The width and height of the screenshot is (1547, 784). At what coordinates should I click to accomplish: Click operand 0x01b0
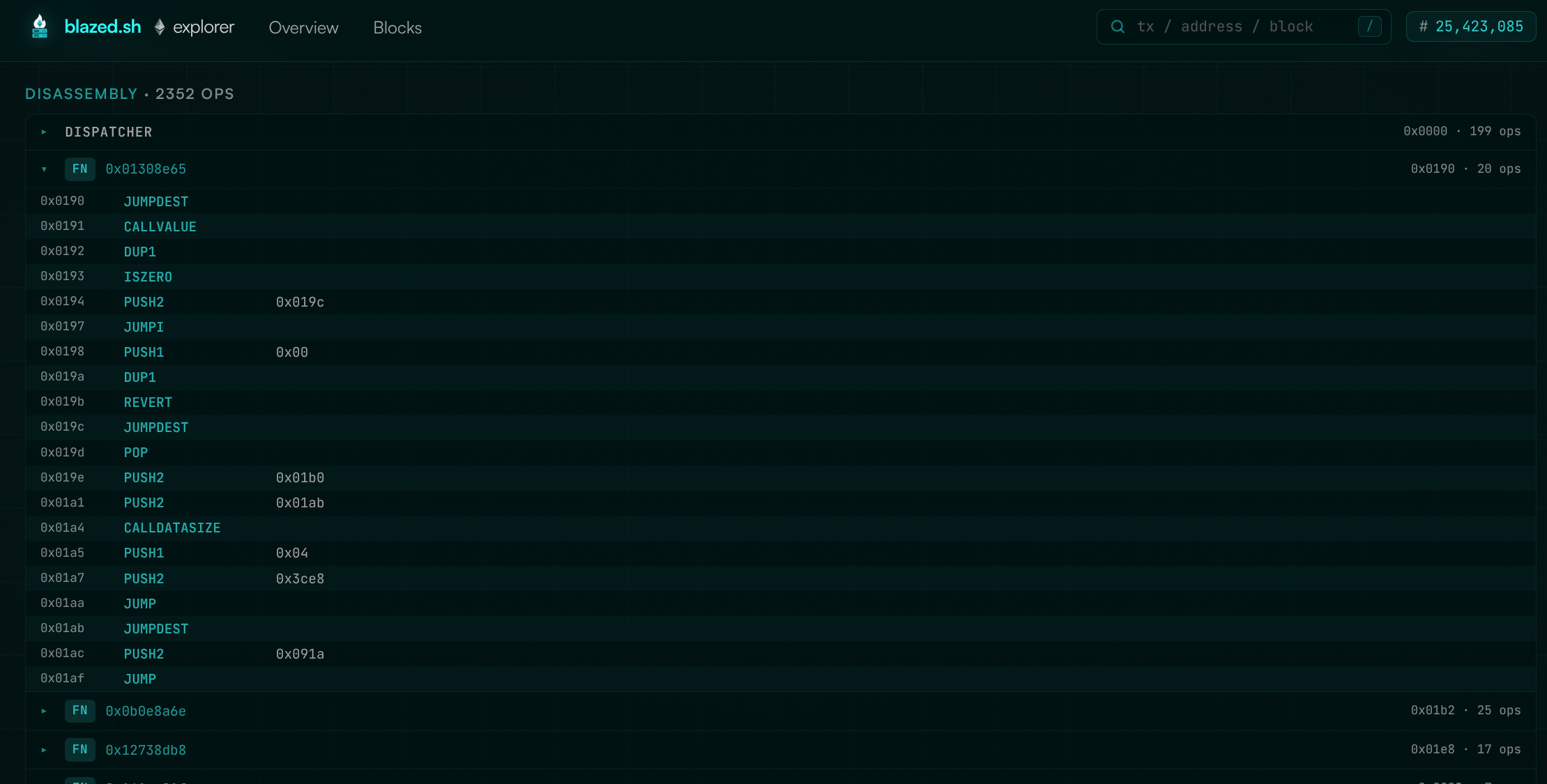300,477
